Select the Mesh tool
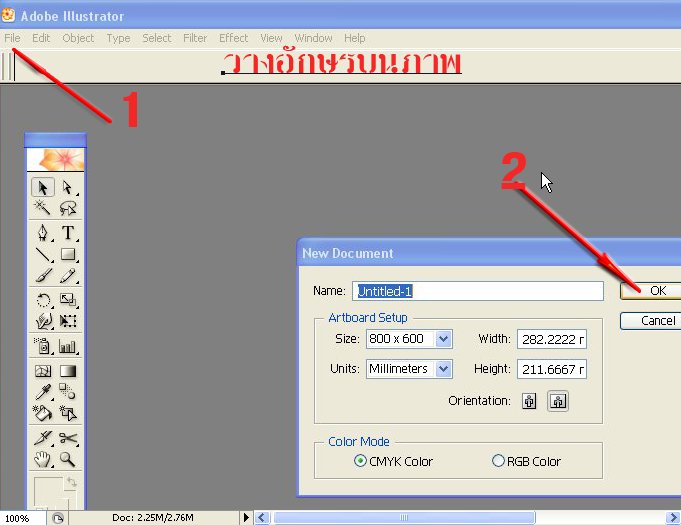This screenshot has height=525, width=681. coord(43,371)
